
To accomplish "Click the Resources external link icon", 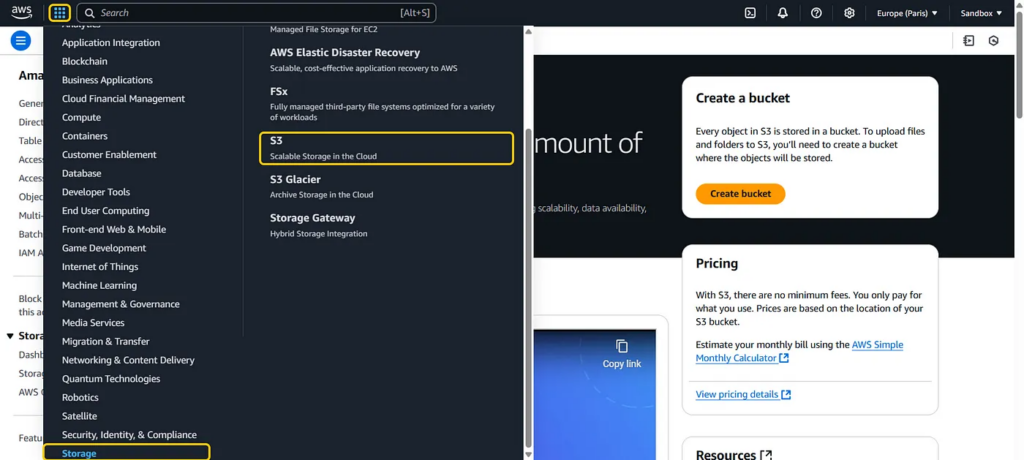I will (767, 455).
